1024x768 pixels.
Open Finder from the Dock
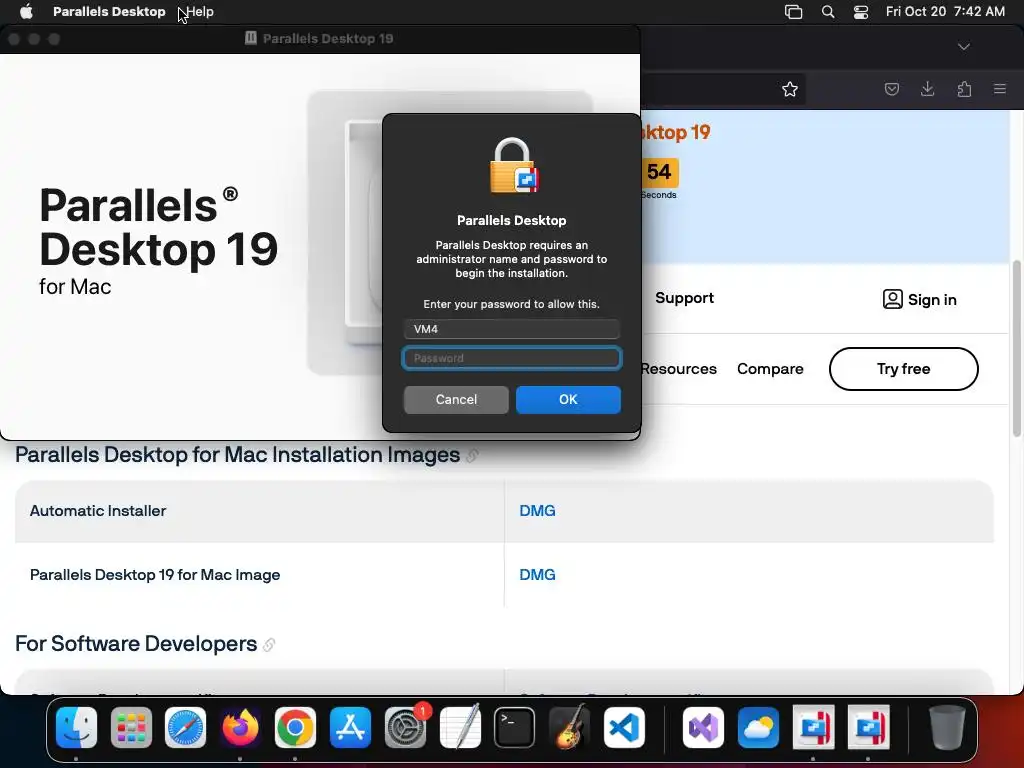coord(76,727)
